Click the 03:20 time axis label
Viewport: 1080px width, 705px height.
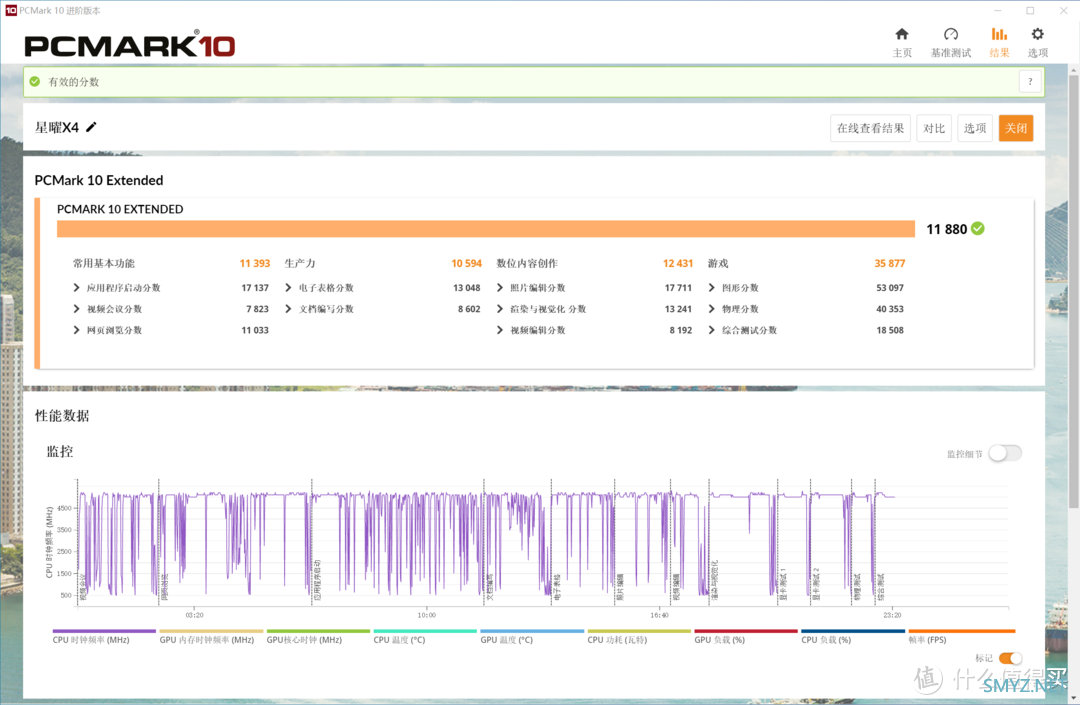coord(194,615)
